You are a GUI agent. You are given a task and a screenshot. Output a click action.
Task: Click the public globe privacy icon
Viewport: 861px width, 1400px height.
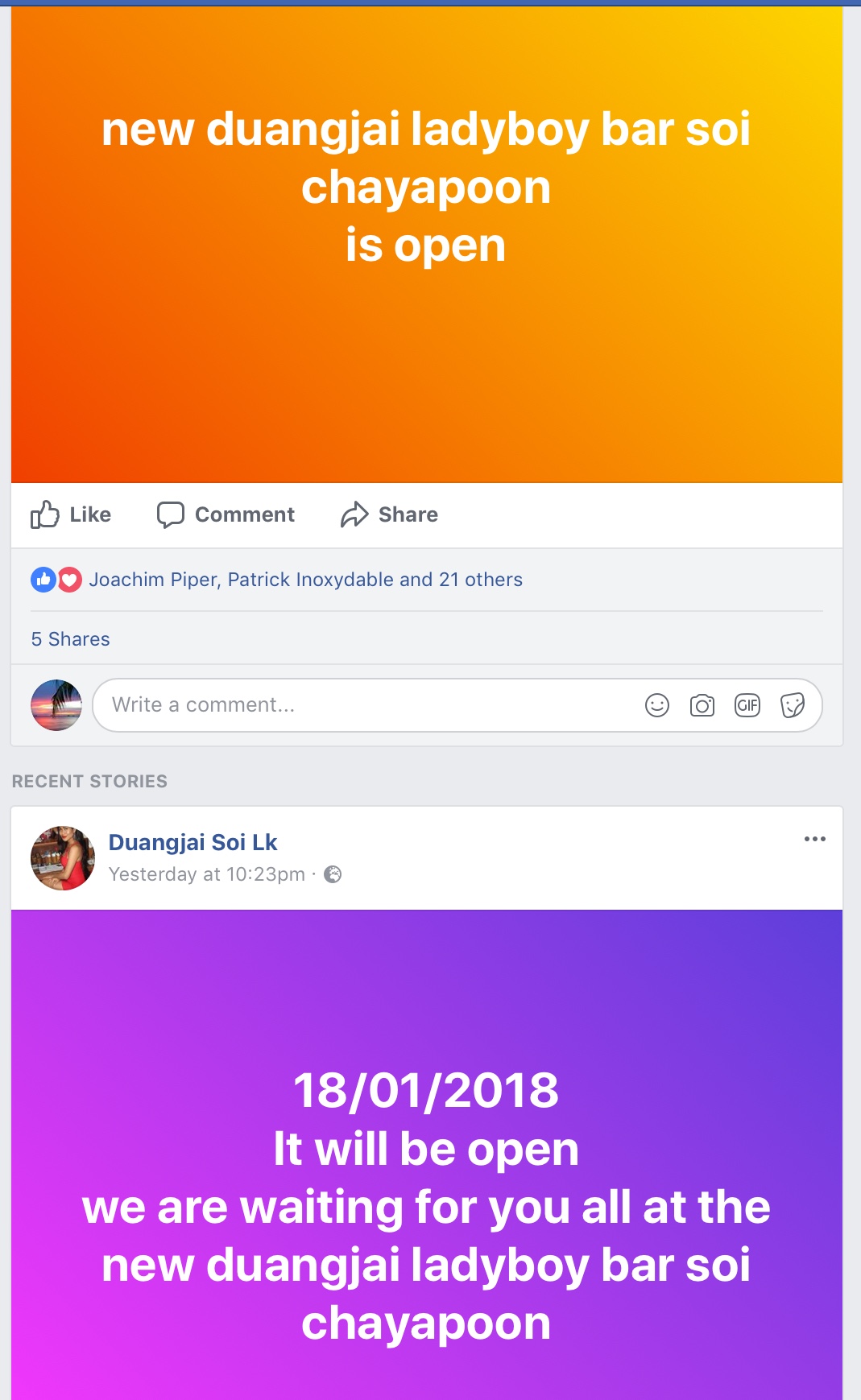pyautogui.click(x=333, y=874)
